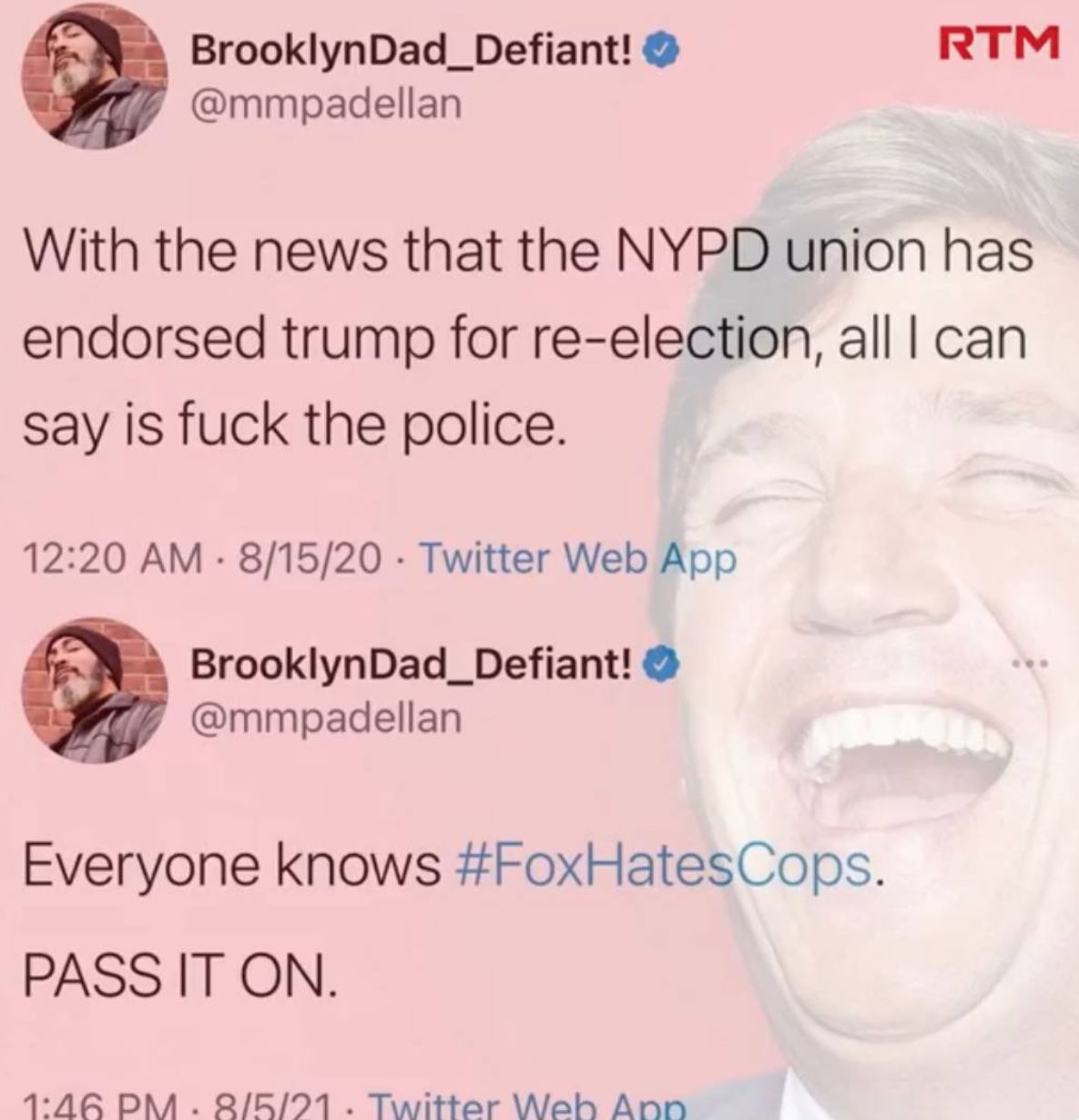Screen dimensions: 1079x1120
Task: Click the NYPD union tweet text
Action: click(x=528, y=339)
